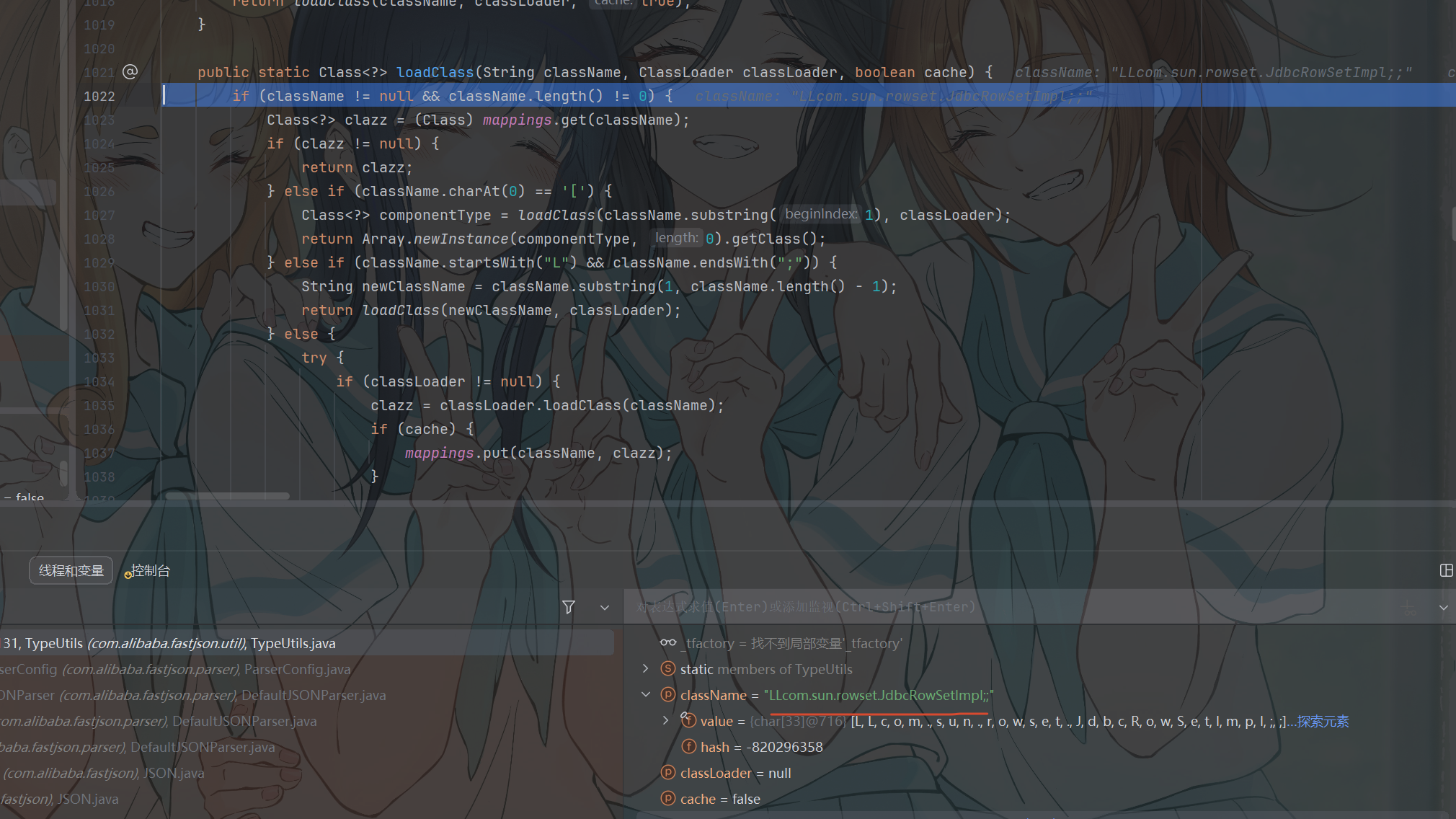The width and height of the screenshot is (1456, 819).
Task: Click the @ gutter icon beside loadClass
Action: pos(130,71)
